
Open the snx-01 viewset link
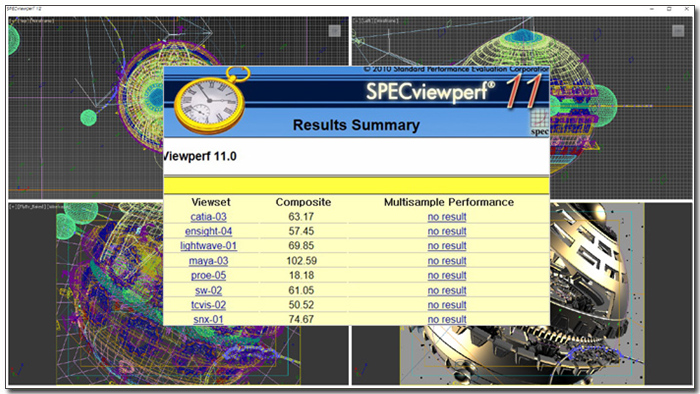point(208,319)
